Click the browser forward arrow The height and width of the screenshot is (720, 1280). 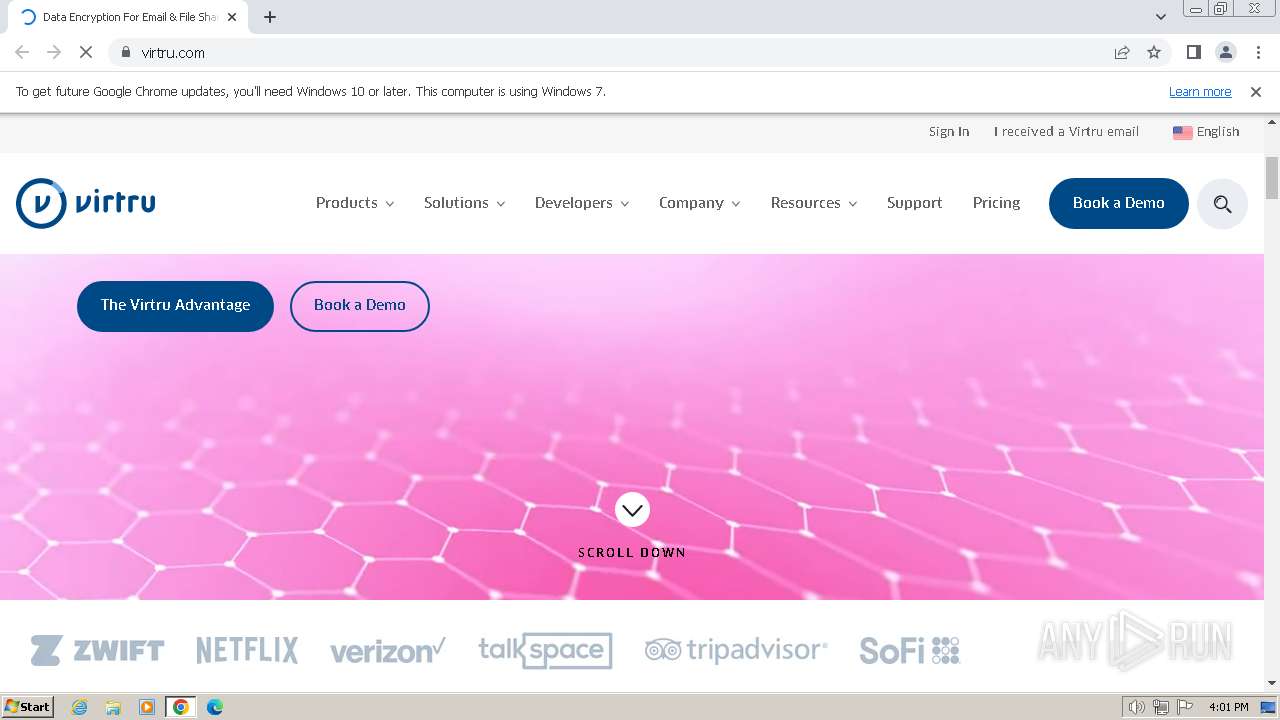tap(54, 52)
